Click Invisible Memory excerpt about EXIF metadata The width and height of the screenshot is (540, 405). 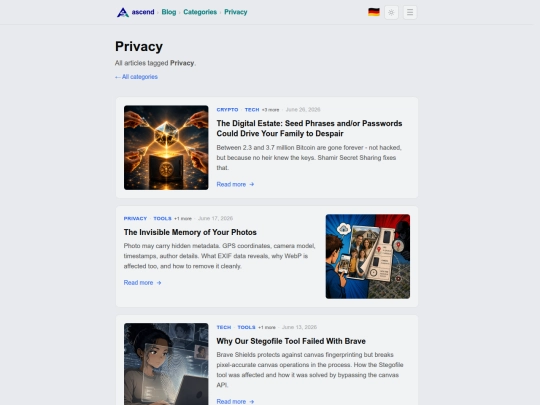(219, 256)
